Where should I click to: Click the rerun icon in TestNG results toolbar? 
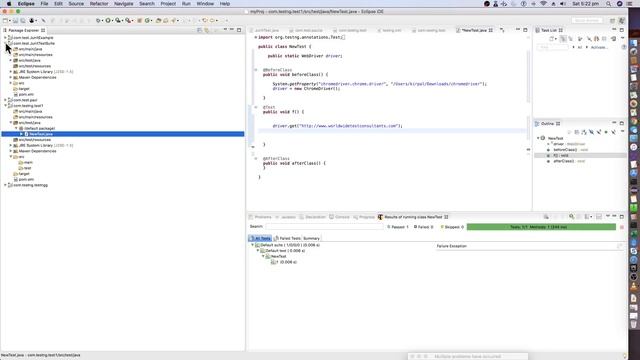pyautogui.click(x=546, y=217)
